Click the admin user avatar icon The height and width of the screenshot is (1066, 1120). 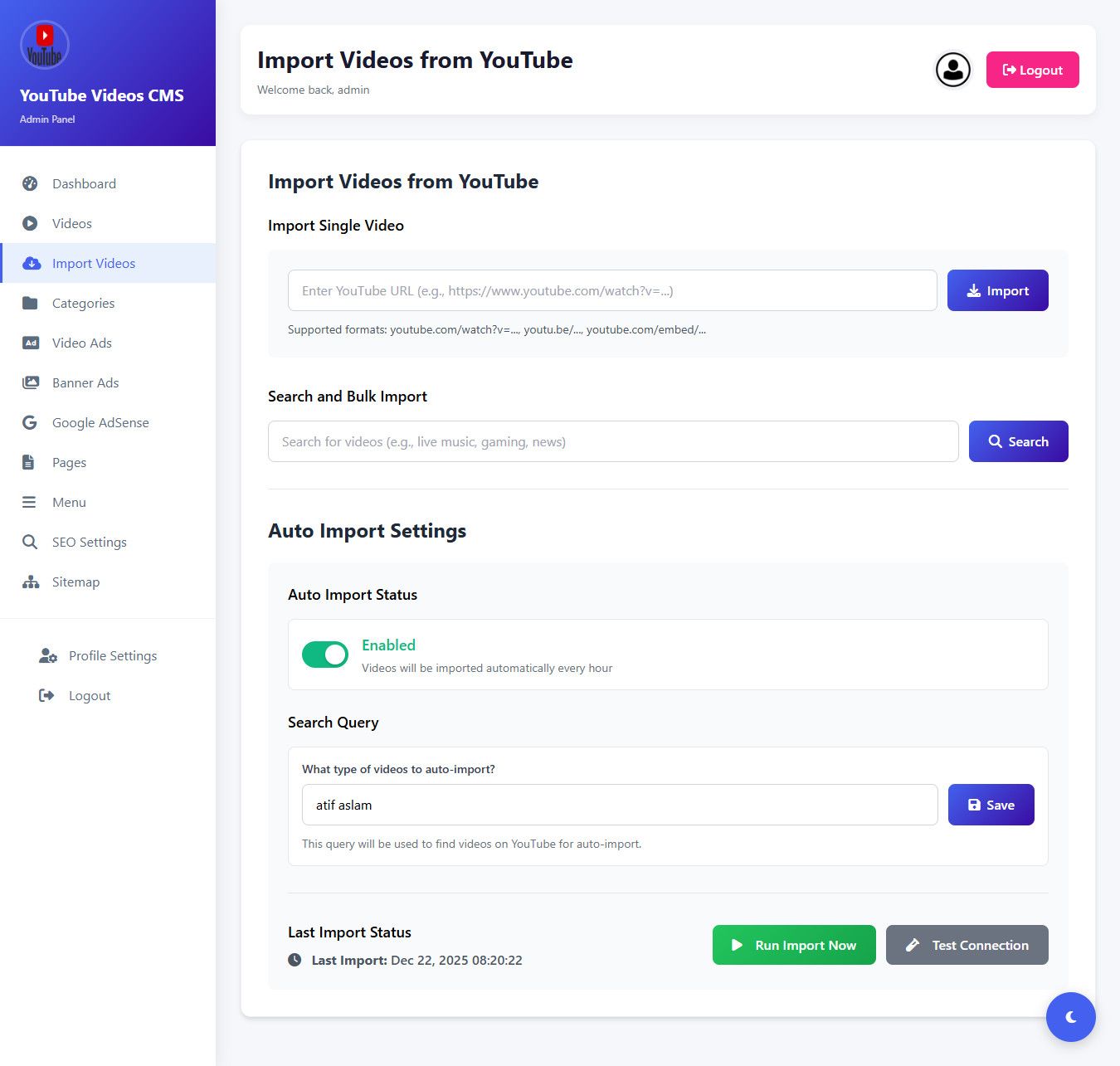(953, 70)
